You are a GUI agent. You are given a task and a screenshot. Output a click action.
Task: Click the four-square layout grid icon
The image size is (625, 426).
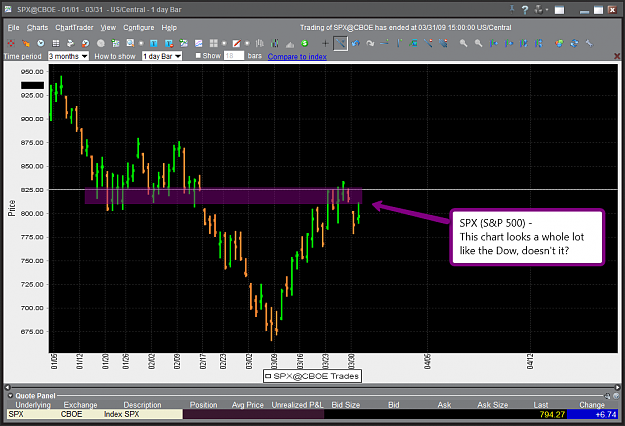pyautogui.click(x=214, y=43)
